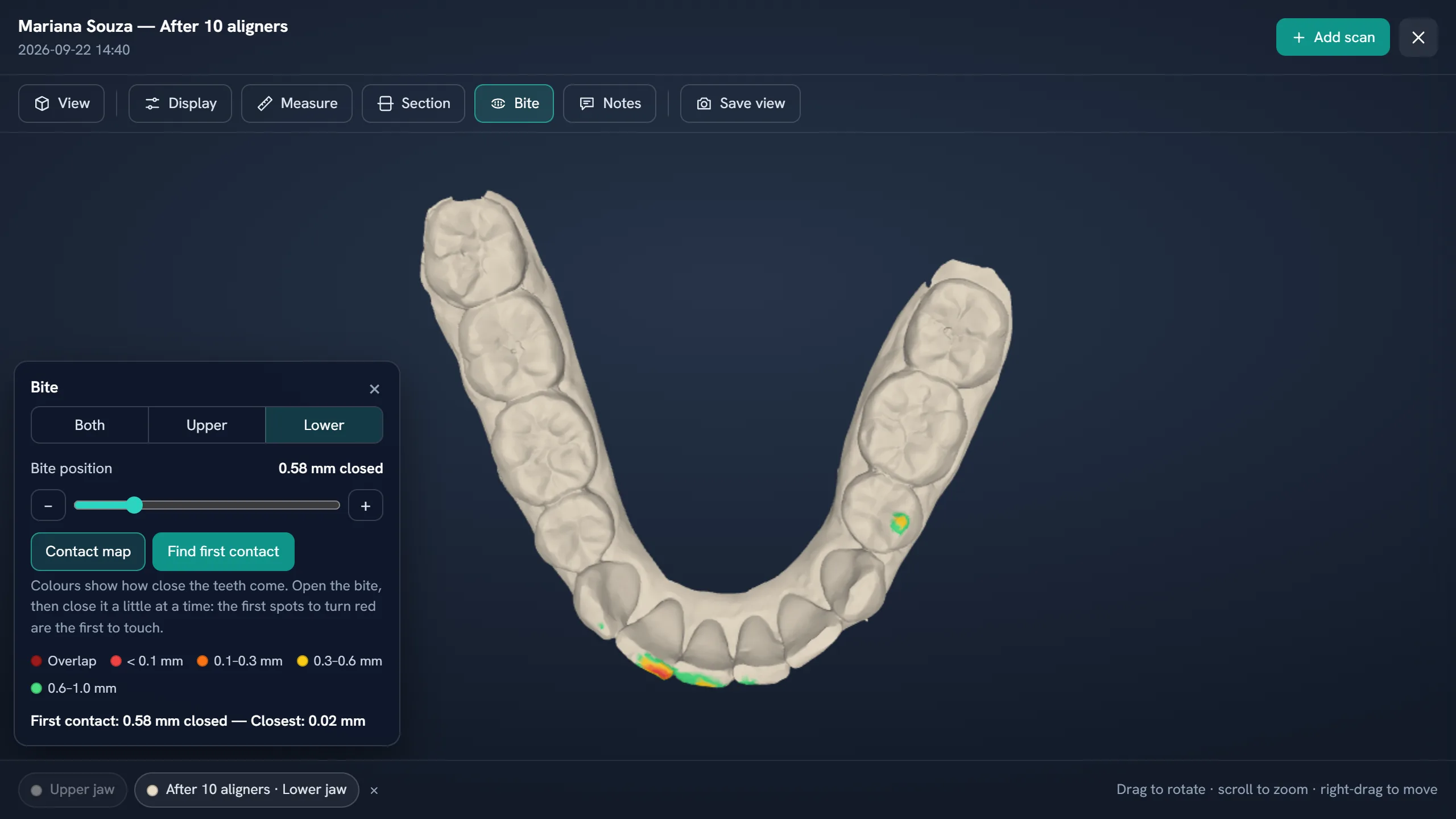
Task: Open the View toolbar menu
Action: (61, 104)
